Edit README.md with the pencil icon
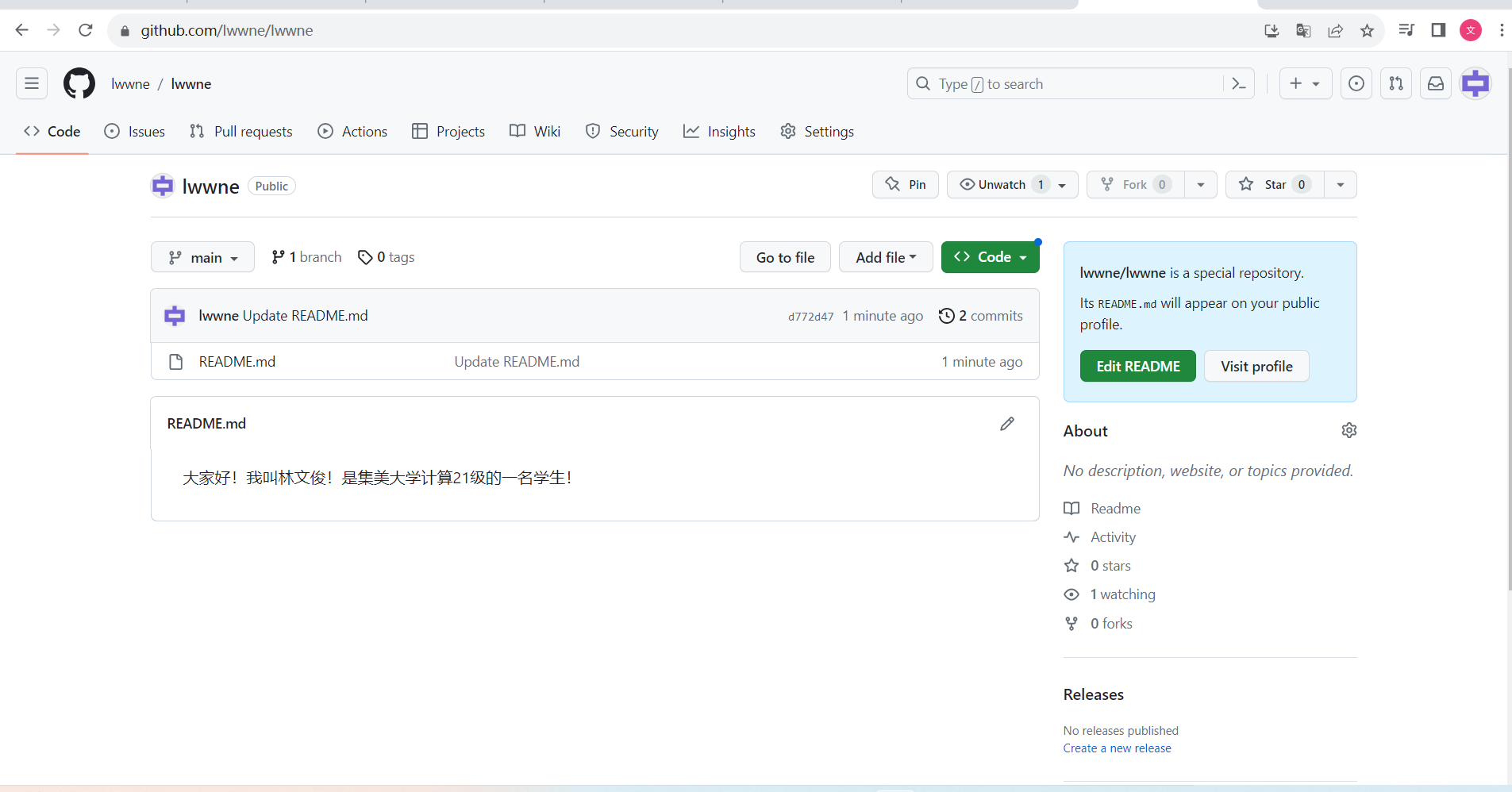The height and width of the screenshot is (792, 1512). 1007,424
